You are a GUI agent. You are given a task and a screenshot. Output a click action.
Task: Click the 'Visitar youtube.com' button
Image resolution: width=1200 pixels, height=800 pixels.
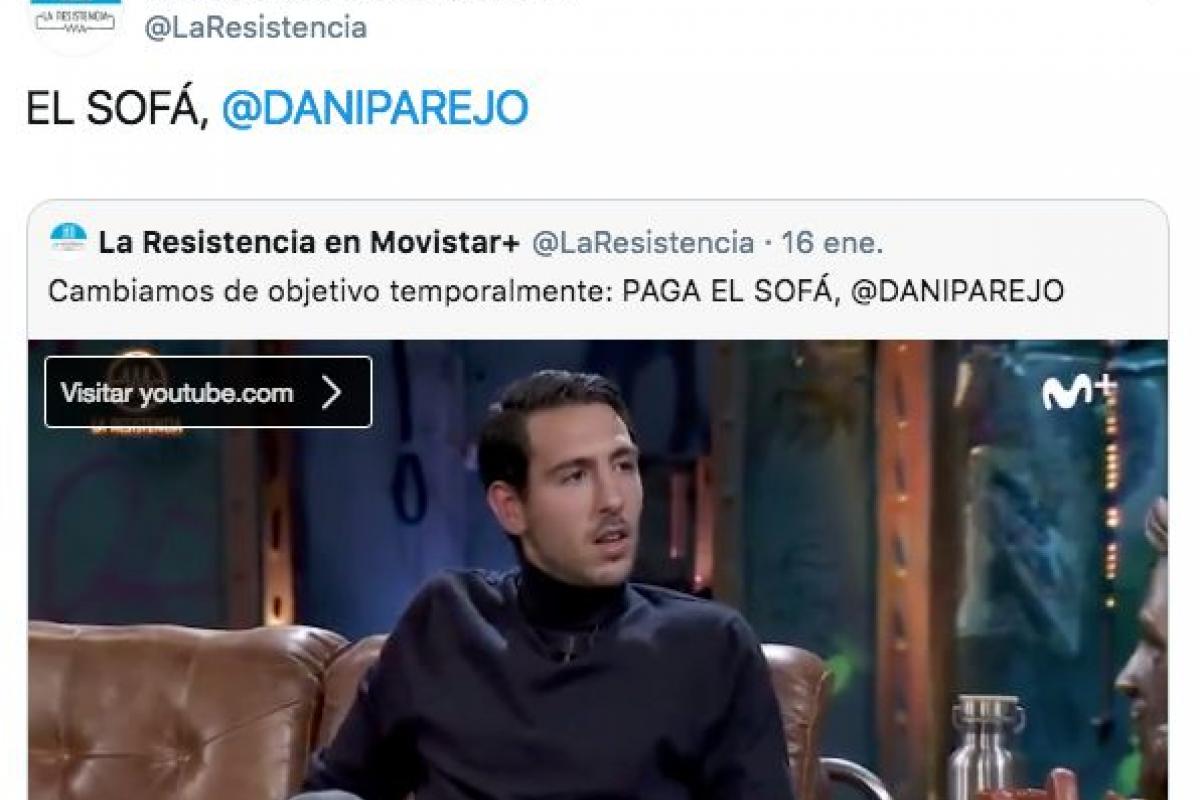click(208, 392)
